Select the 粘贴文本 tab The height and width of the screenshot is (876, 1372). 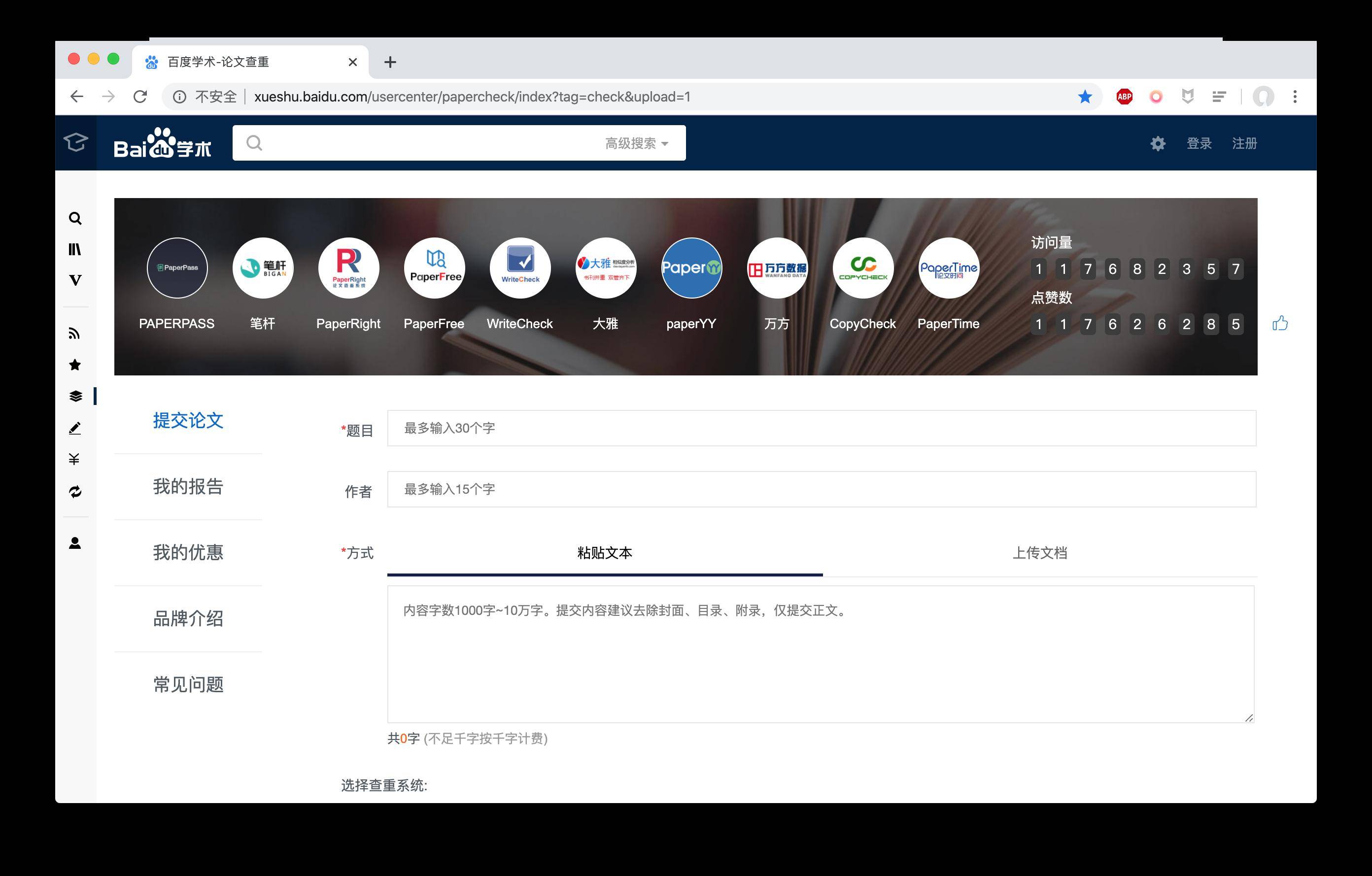point(605,553)
